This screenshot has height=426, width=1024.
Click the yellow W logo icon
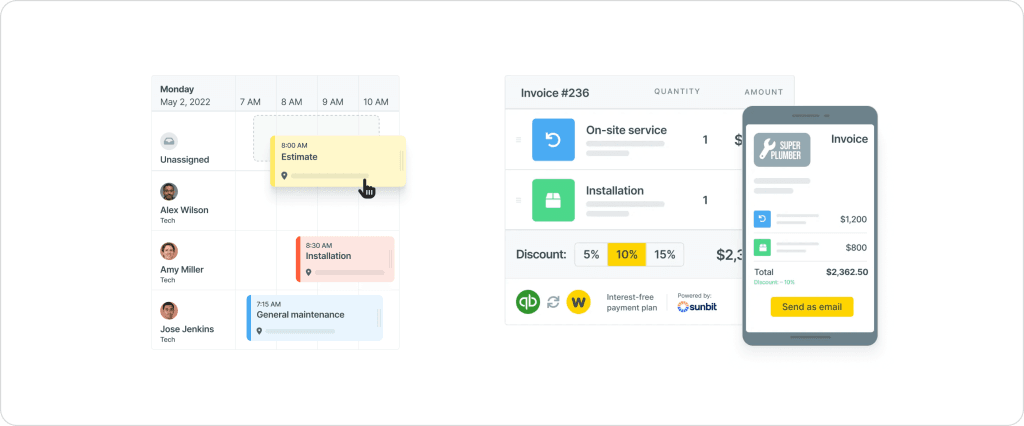[578, 301]
